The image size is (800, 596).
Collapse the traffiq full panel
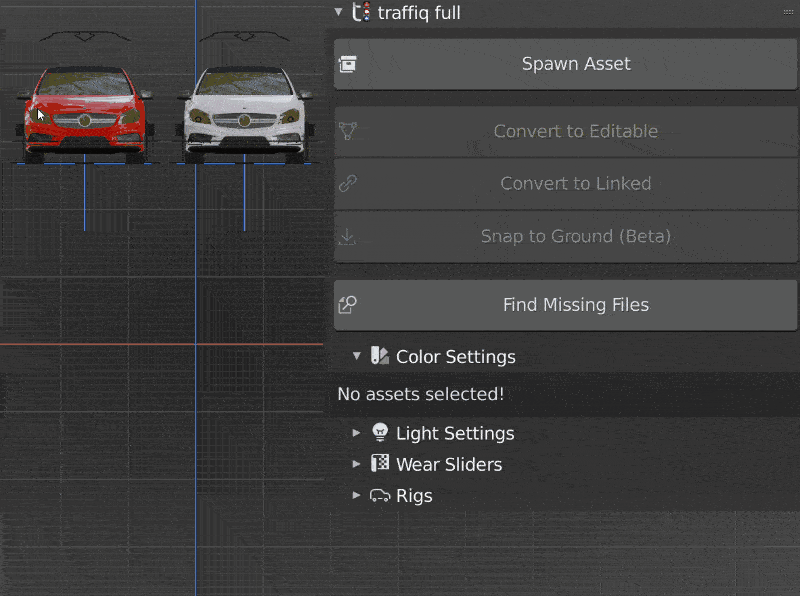tap(338, 12)
